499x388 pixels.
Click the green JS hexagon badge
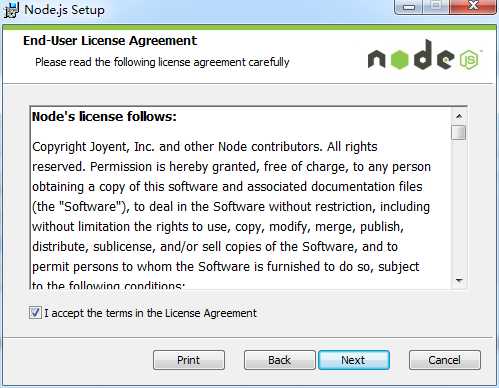470,60
